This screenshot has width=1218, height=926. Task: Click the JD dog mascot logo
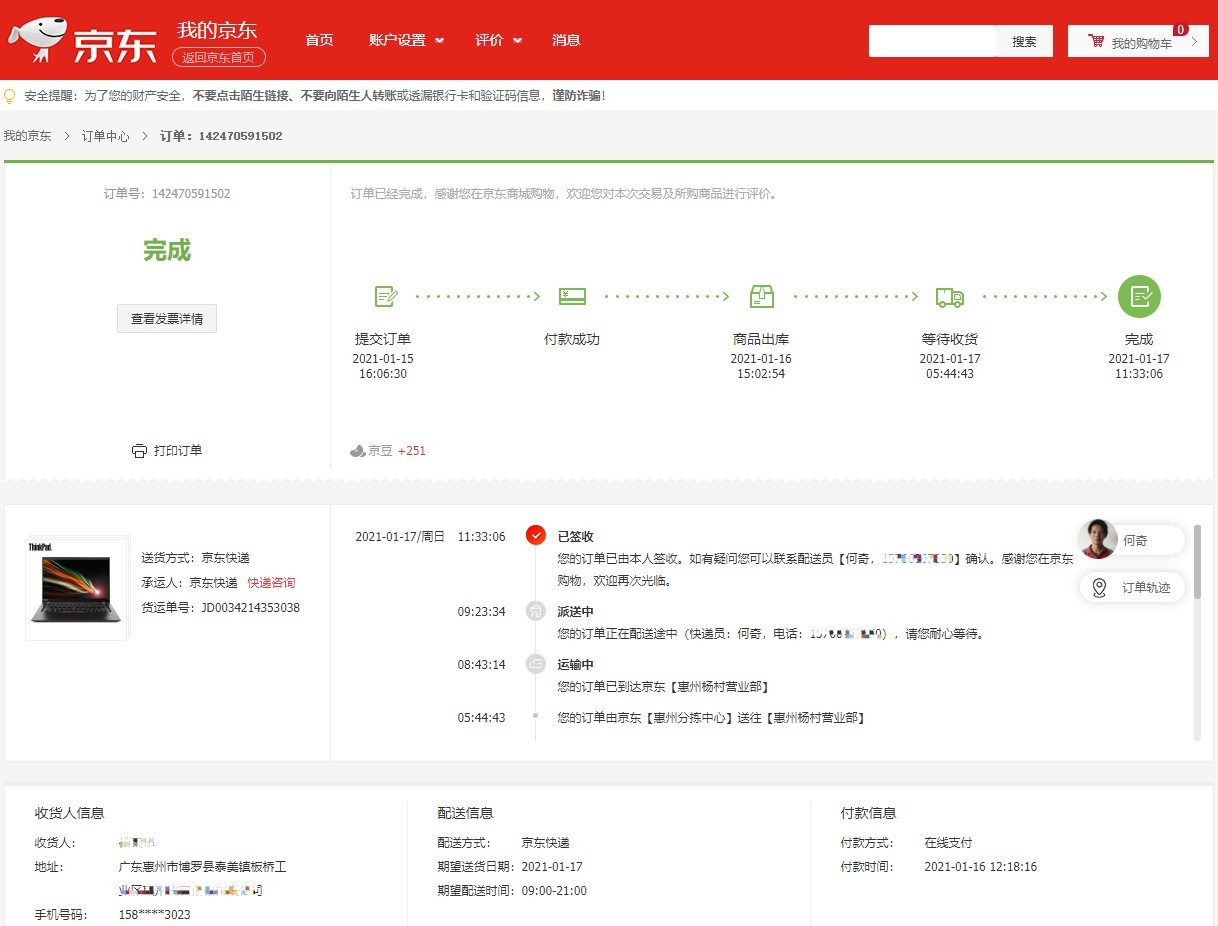tap(38, 39)
